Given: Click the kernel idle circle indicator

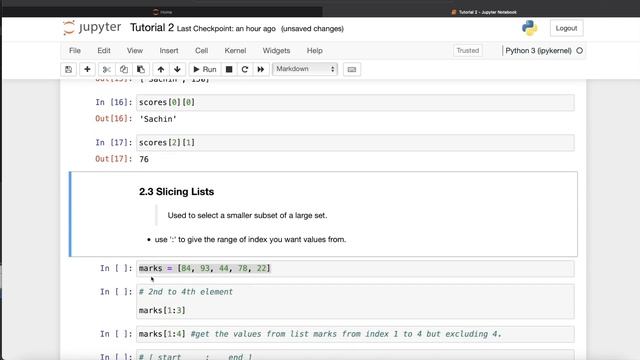Looking at the screenshot, I should pos(579,51).
